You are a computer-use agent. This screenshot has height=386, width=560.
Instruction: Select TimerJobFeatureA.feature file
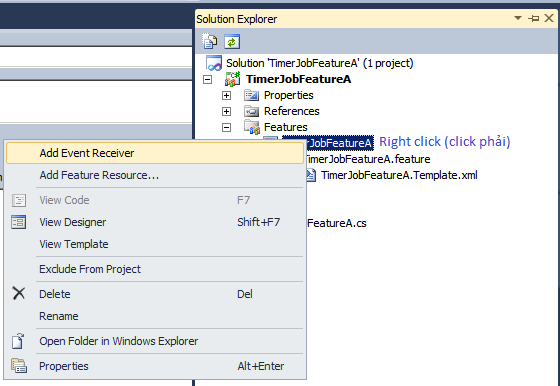click(x=368, y=159)
